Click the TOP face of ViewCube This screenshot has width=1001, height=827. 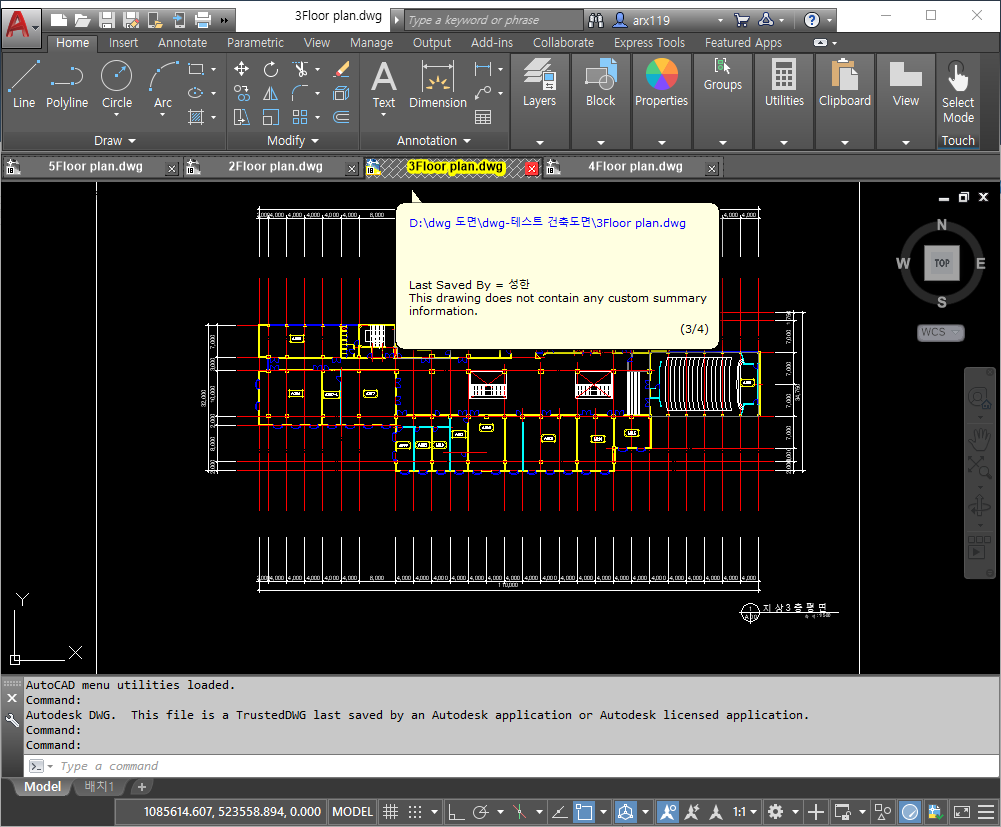pyautogui.click(x=941, y=263)
